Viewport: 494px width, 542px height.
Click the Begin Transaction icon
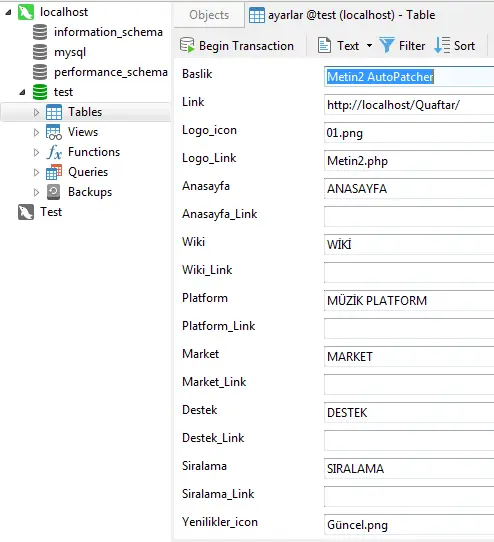click(187, 45)
